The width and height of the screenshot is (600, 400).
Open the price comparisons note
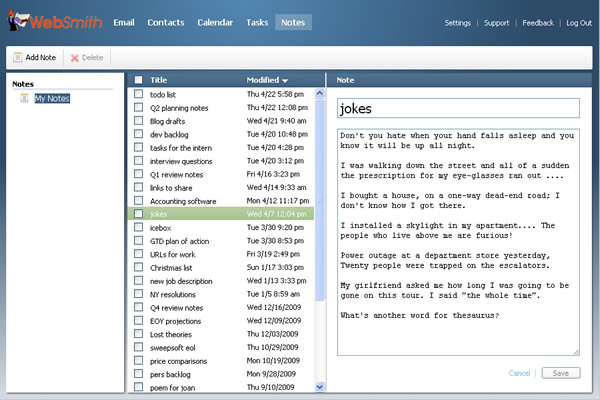[178, 361]
